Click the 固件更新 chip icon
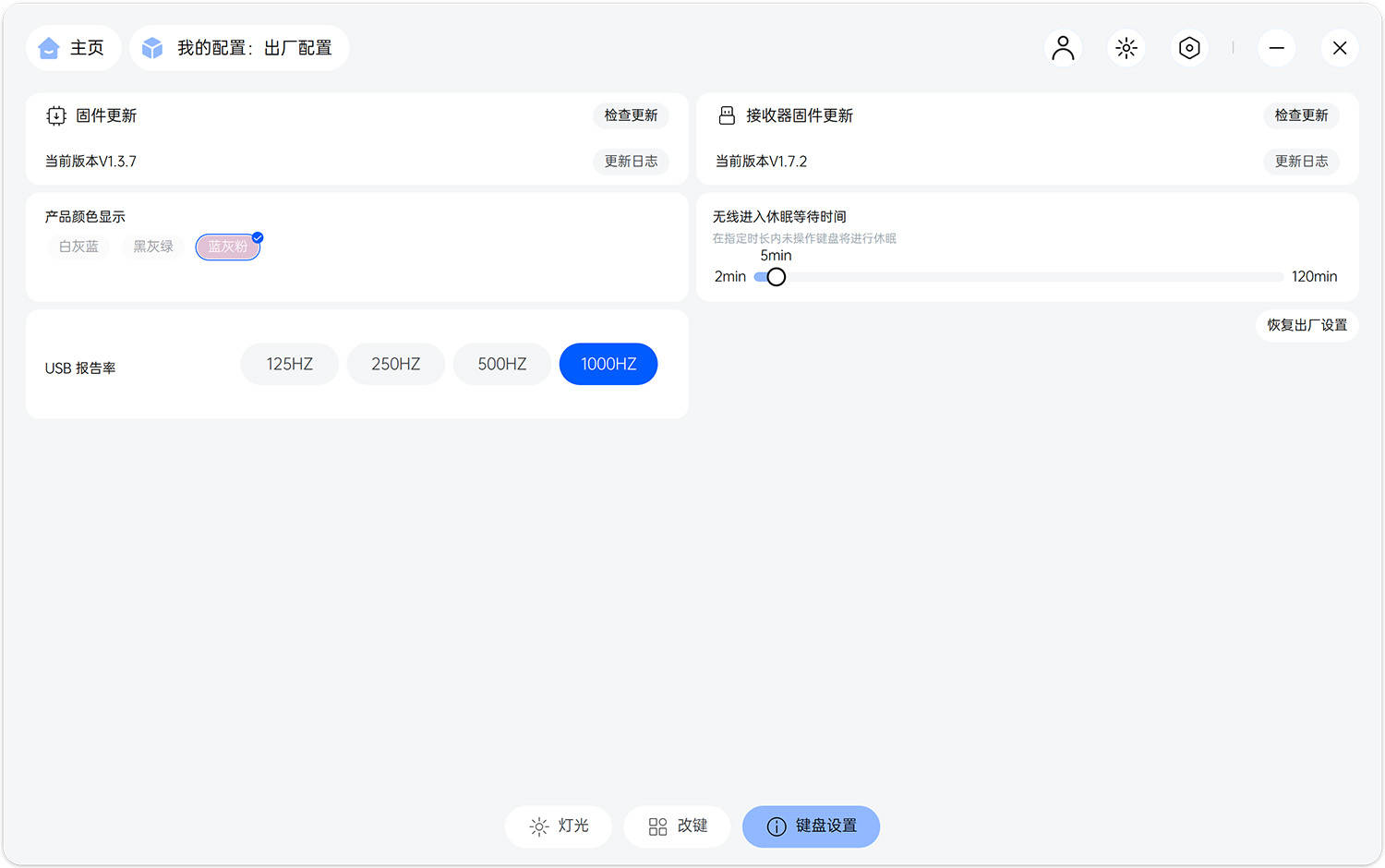The height and width of the screenshot is (868, 1385). tap(56, 115)
